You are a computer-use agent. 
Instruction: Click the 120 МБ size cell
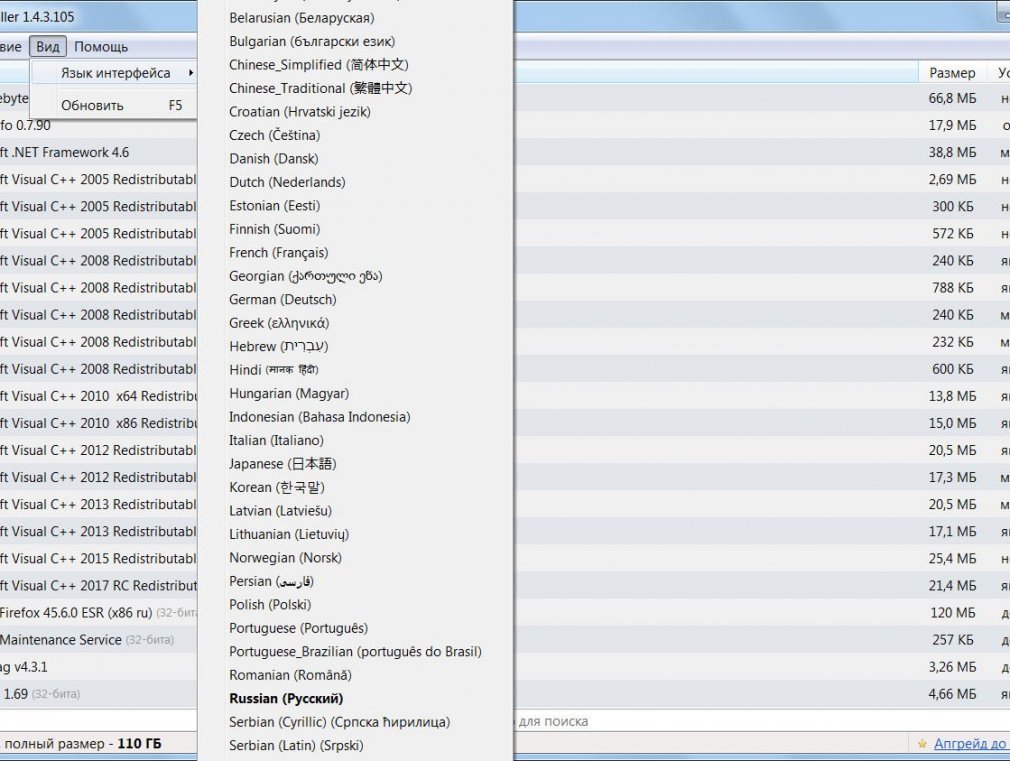tap(953, 613)
